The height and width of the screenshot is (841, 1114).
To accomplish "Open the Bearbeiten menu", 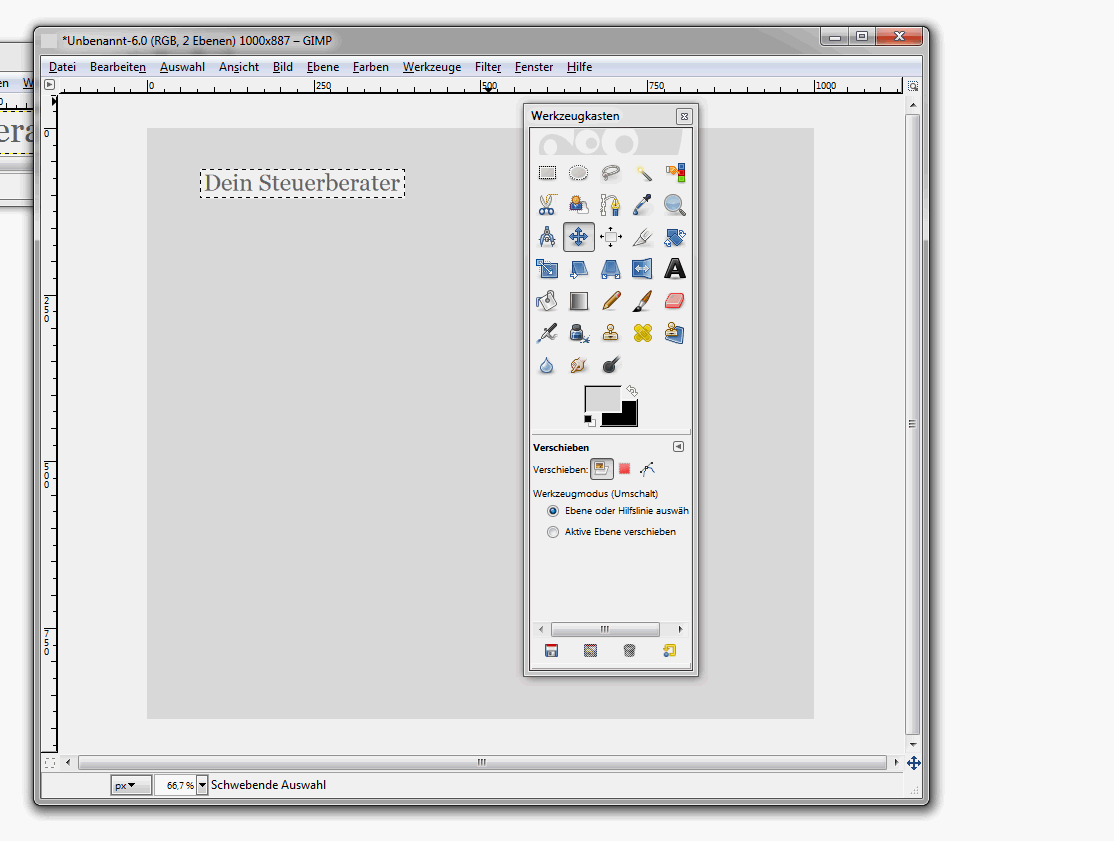I will (118, 67).
